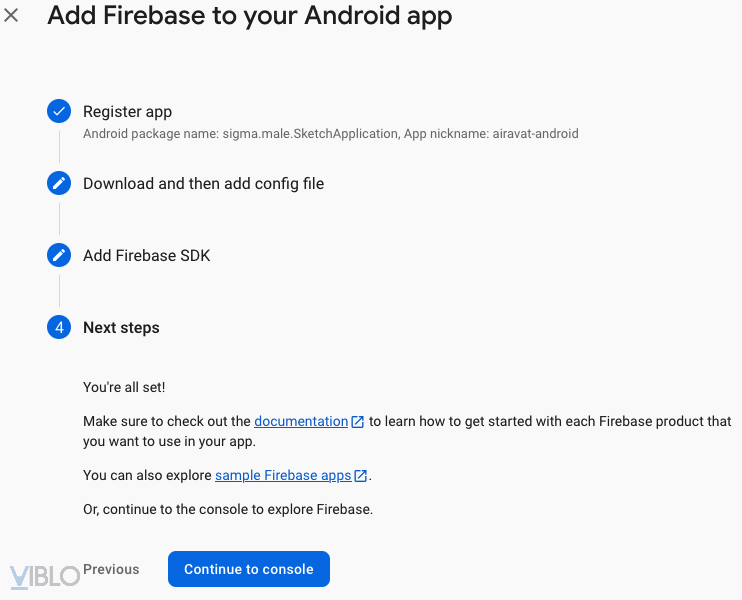Select the Next steps heading
742x600 pixels.
[x=121, y=328]
